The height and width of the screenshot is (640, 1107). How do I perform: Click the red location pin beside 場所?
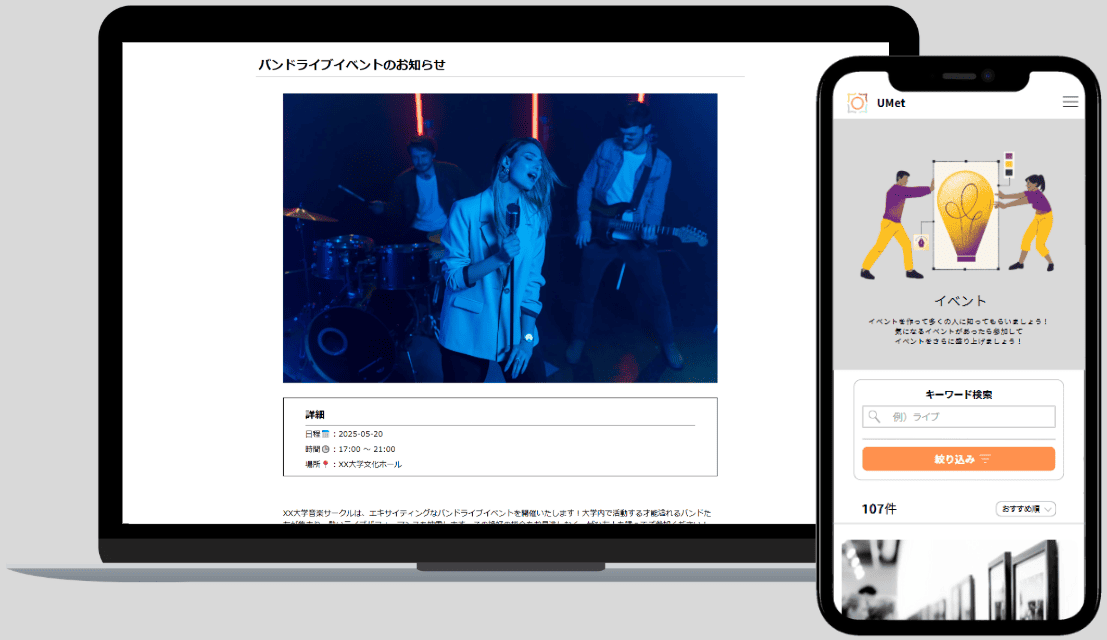pos(326,465)
